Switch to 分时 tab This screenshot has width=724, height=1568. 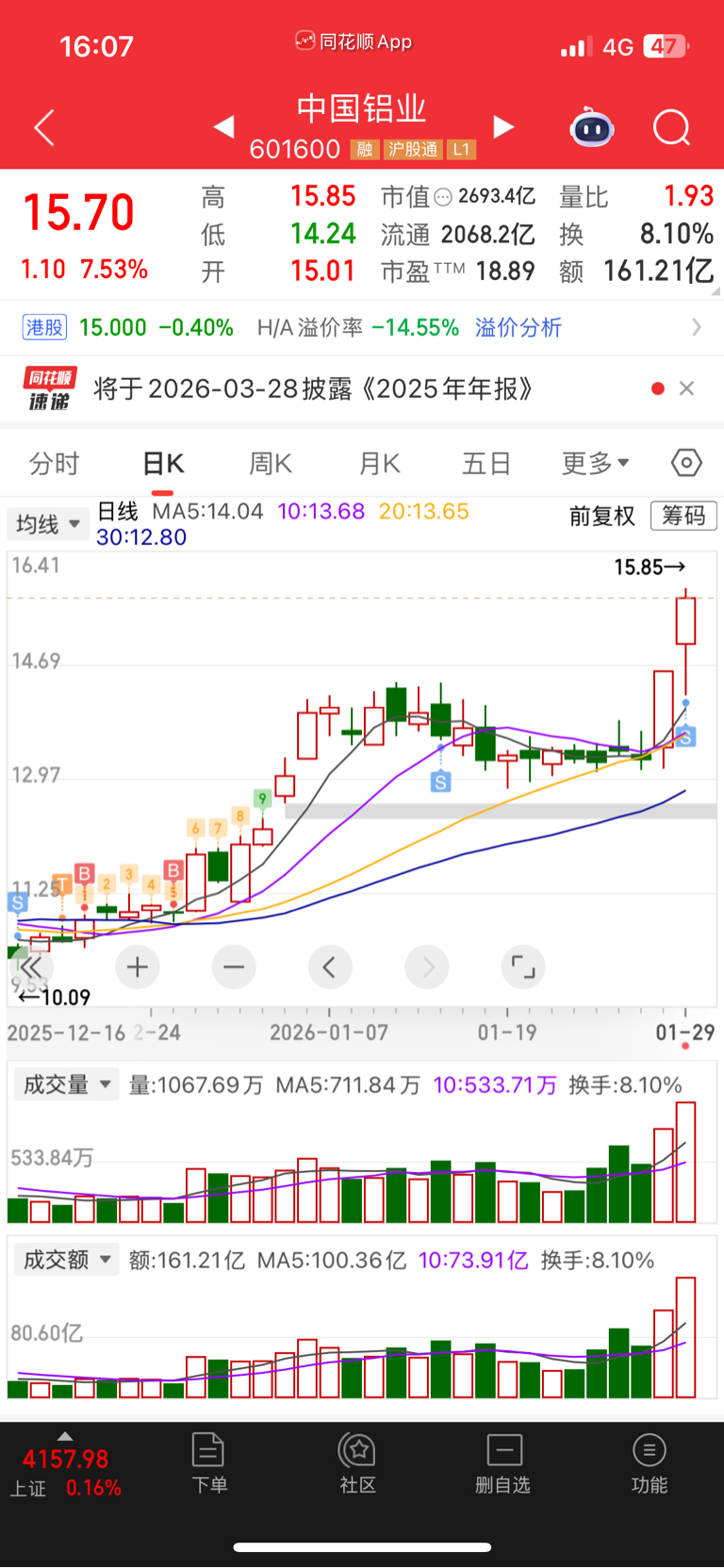click(x=54, y=463)
